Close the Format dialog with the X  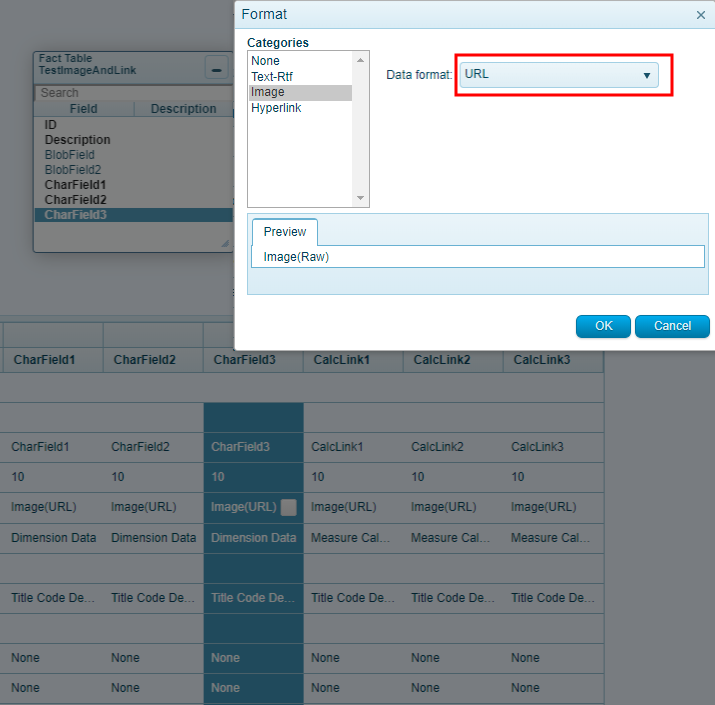tap(700, 15)
